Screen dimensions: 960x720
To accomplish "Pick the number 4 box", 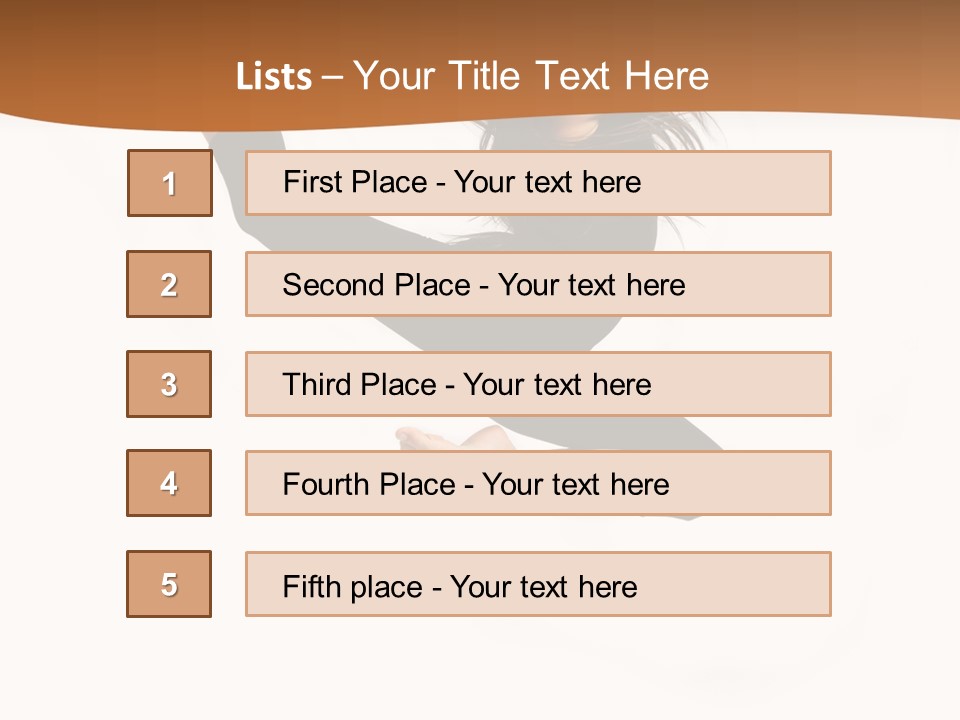I will click(169, 483).
